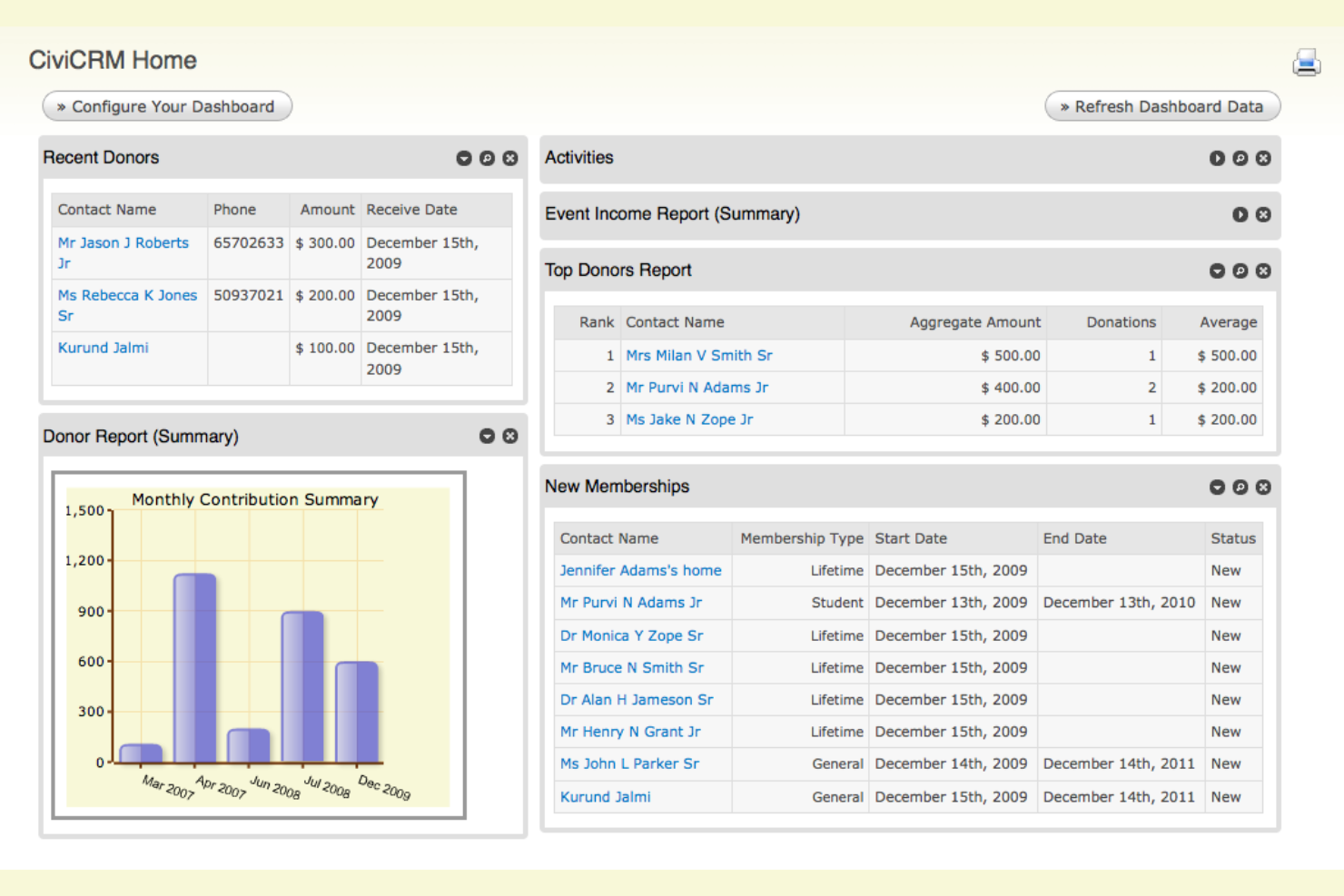The image size is (1344, 896).
Task: Click the Jul 2008 bar in the chart
Action: [x=302, y=687]
